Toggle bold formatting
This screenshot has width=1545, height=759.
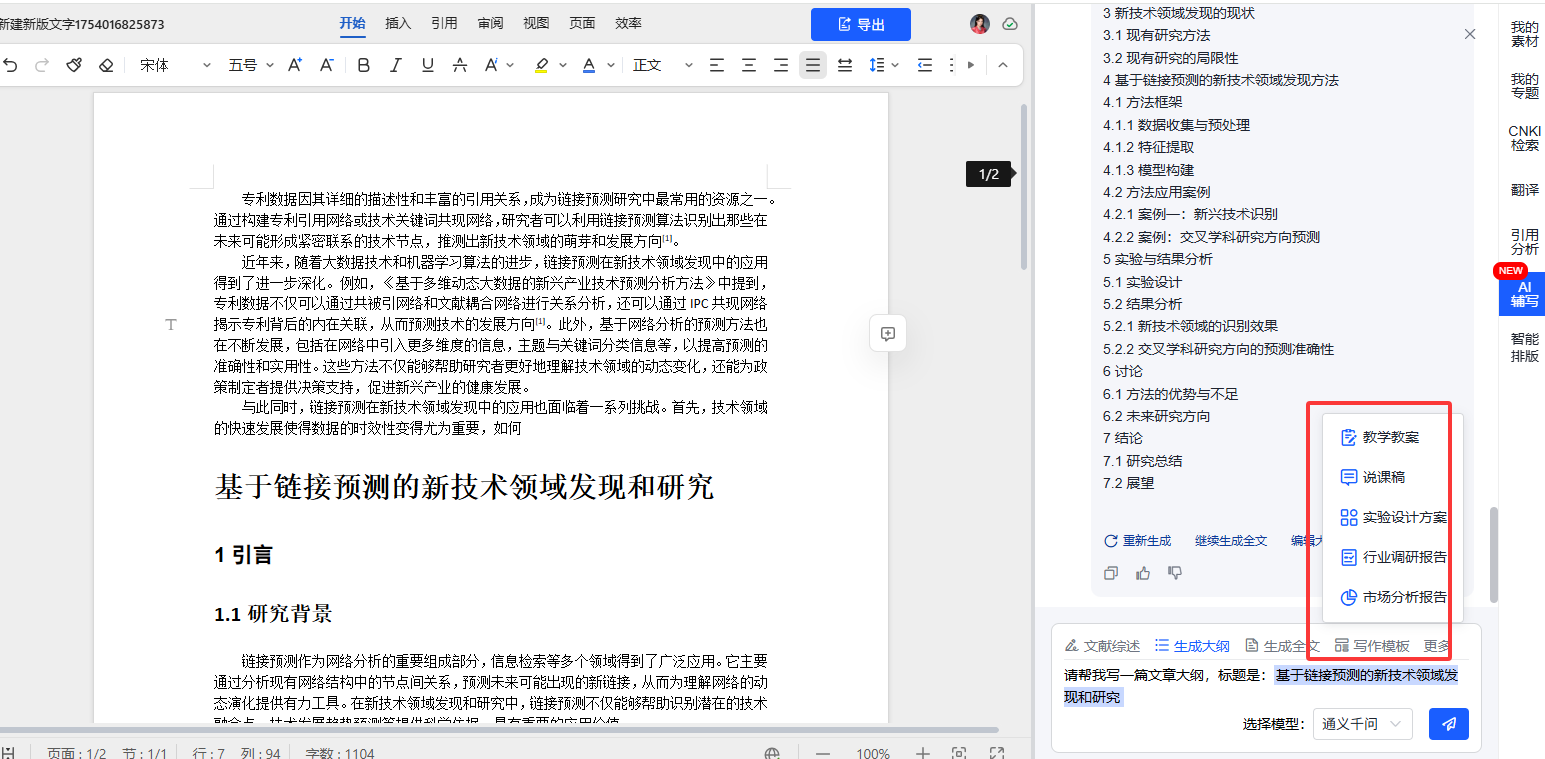(x=363, y=65)
